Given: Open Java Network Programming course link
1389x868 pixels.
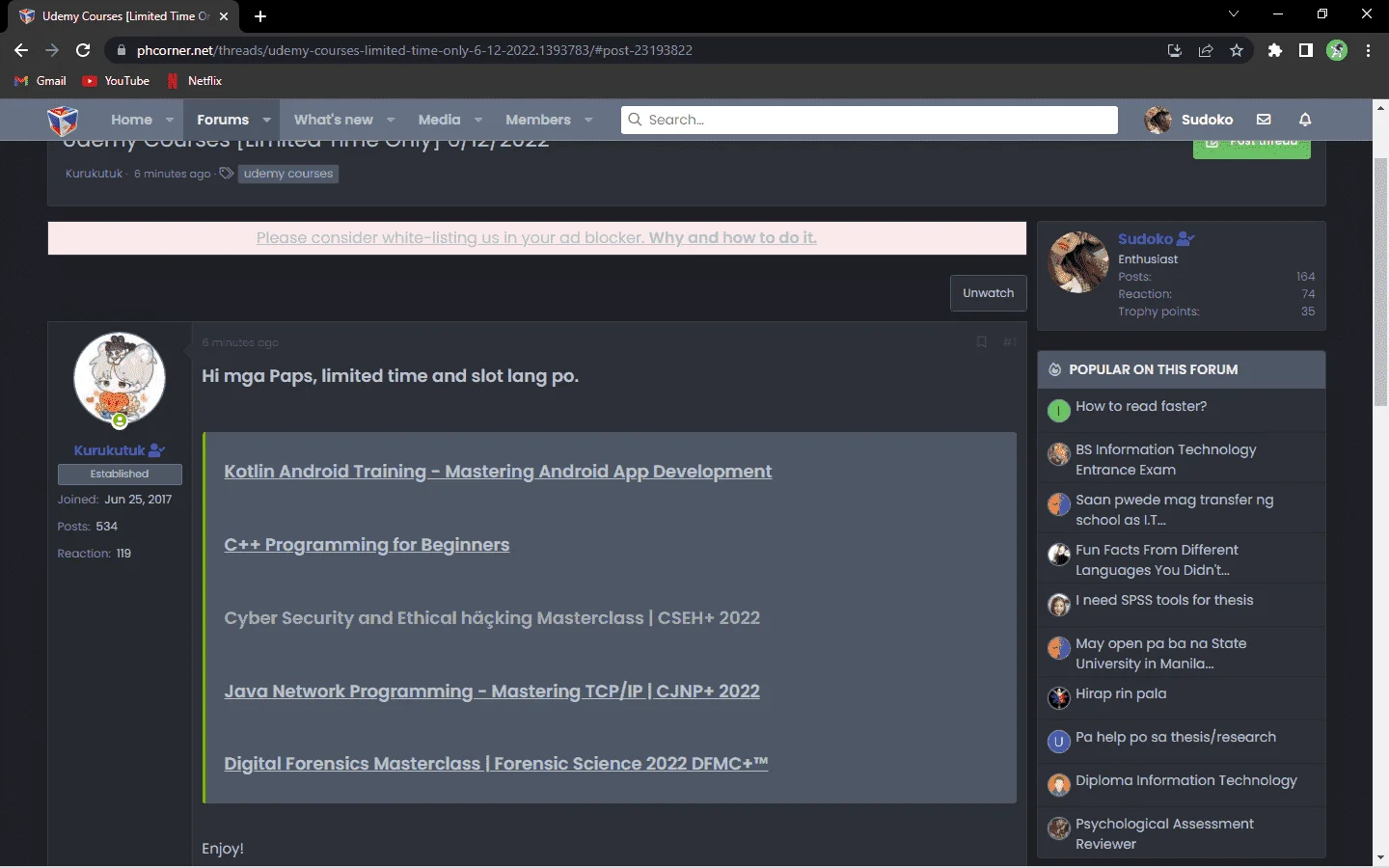Looking at the screenshot, I should (492, 692).
